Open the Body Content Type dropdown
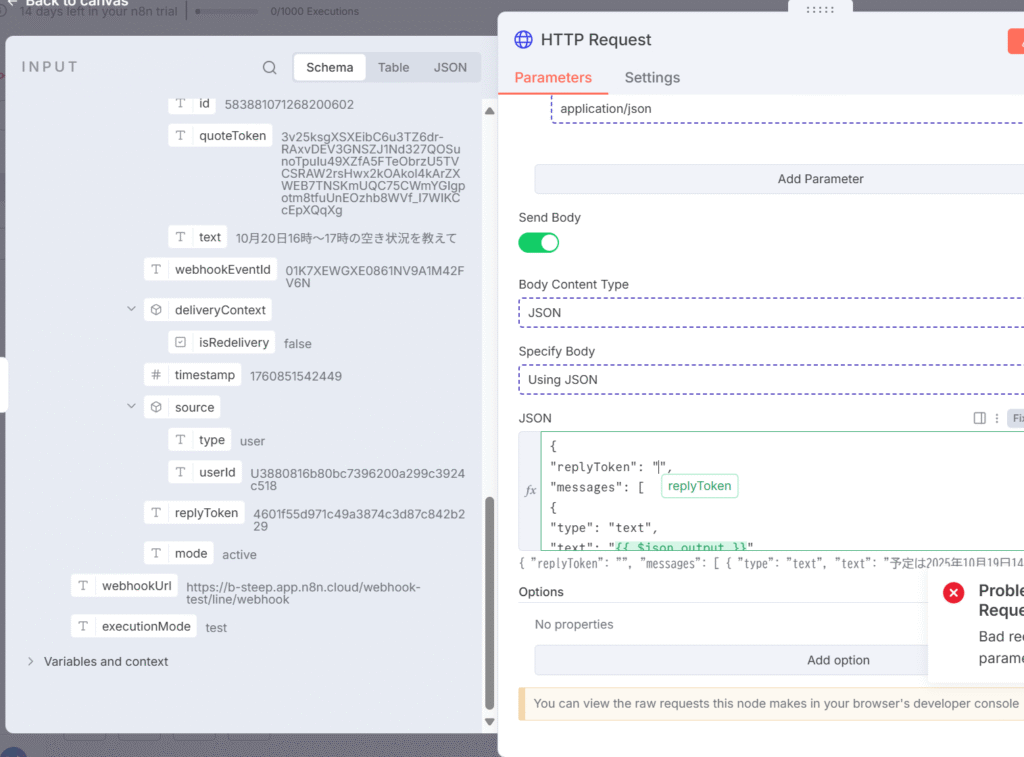The width and height of the screenshot is (1024, 757). [x=770, y=313]
